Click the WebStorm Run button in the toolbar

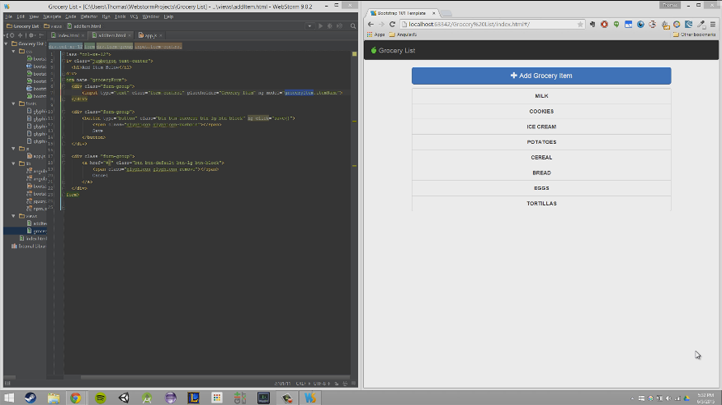(x=320, y=26)
